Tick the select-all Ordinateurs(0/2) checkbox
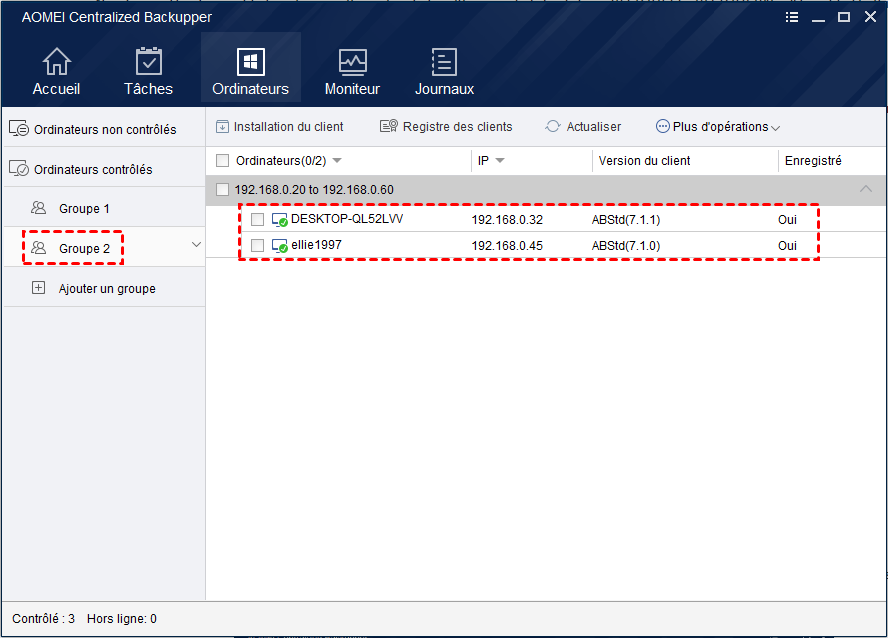 point(223,161)
